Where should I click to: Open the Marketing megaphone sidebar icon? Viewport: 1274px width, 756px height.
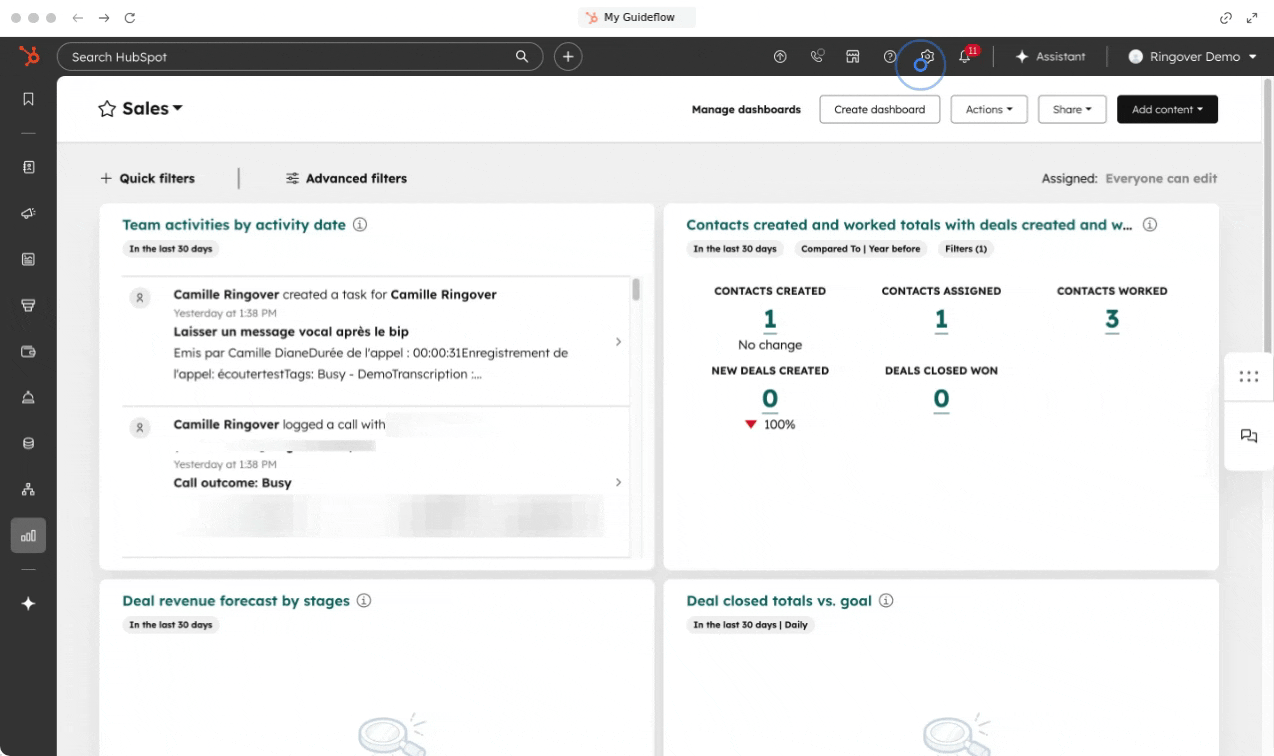pos(28,213)
